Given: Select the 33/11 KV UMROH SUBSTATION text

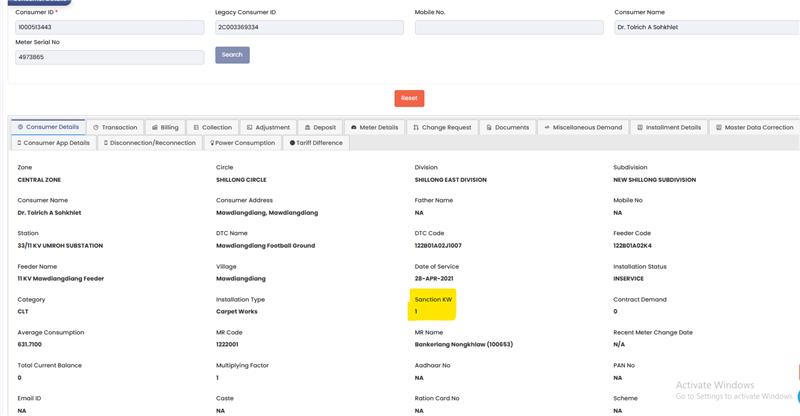Looking at the screenshot, I should 60,246.
